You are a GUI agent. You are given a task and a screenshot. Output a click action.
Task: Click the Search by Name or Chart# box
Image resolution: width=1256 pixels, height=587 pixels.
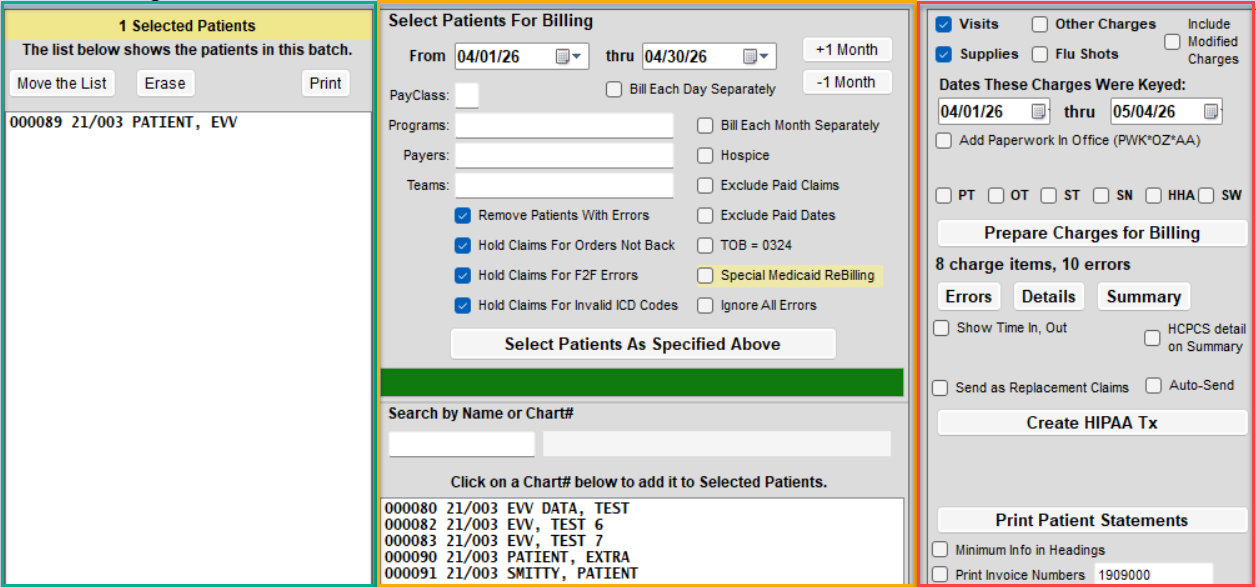tap(462, 444)
